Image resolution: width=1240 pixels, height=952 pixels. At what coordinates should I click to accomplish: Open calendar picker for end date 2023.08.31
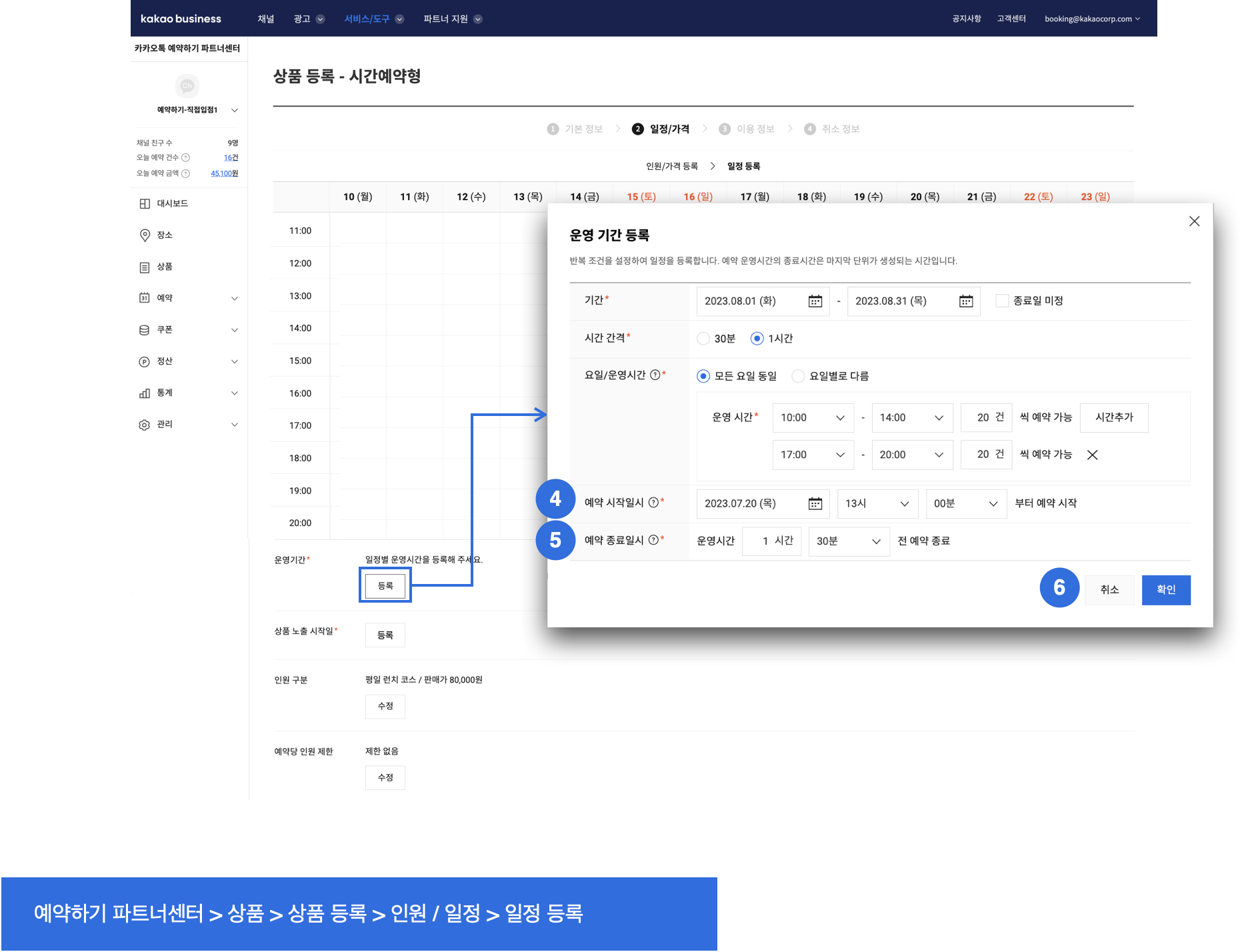[x=965, y=301]
